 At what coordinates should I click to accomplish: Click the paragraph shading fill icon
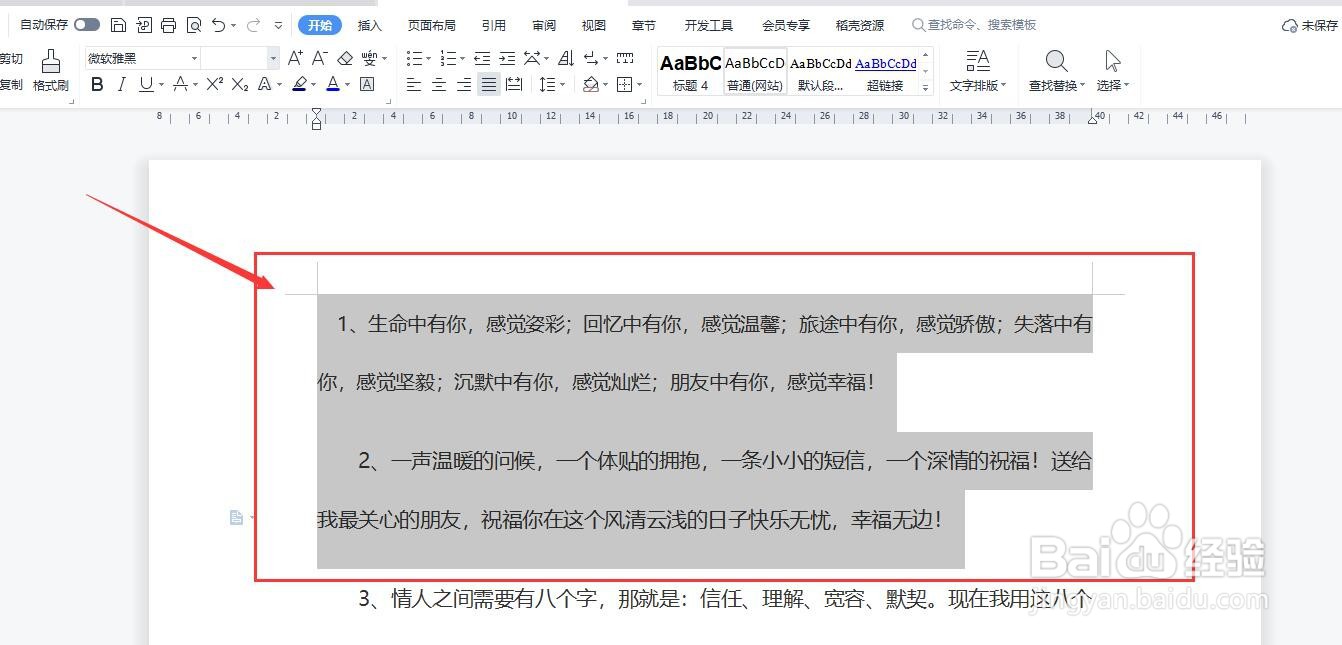tap(591, 85)
